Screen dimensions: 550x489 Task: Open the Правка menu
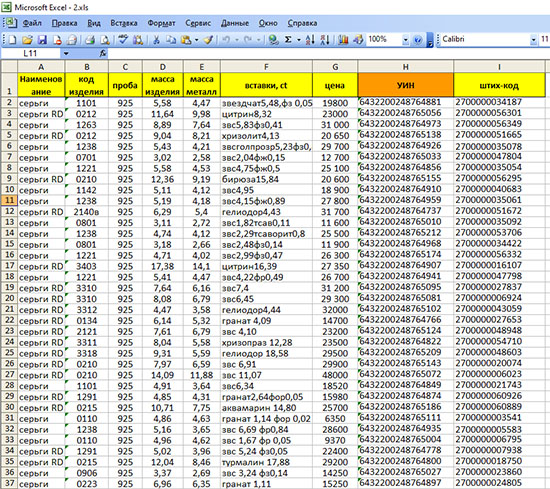(x=64, y=23)
